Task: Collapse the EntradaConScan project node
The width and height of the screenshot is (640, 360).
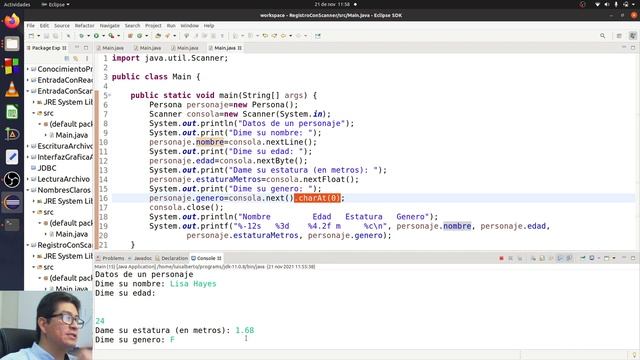Action: click(x=28, y=91)
